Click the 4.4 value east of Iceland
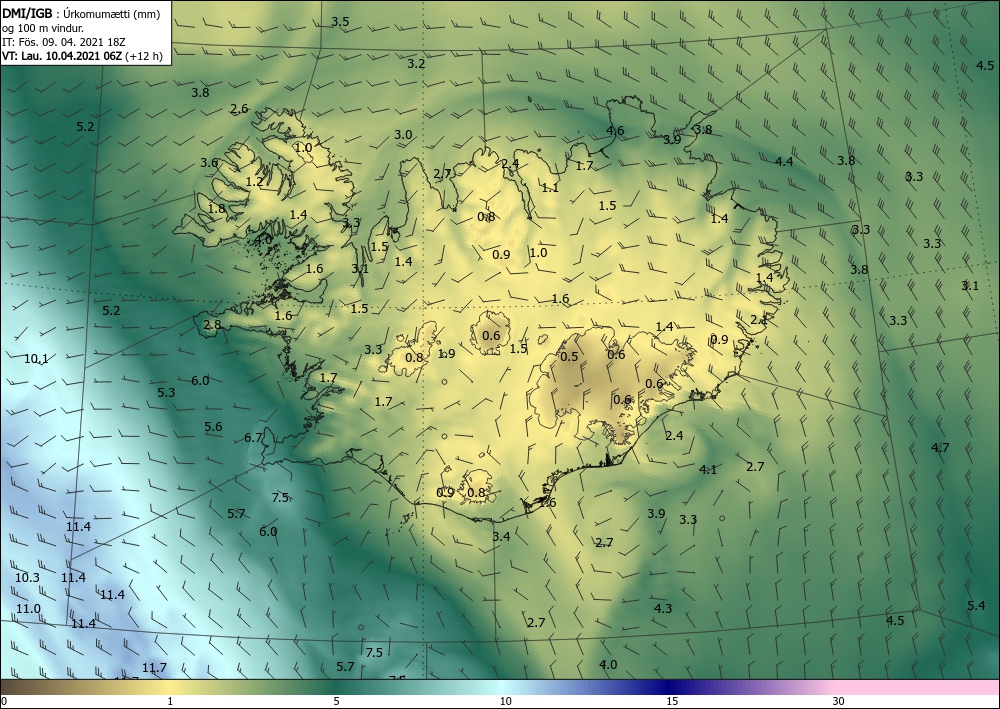Image resolution: width=1000 pixels, height=709 pixels. pyautogui.click(x=784, y=162)
